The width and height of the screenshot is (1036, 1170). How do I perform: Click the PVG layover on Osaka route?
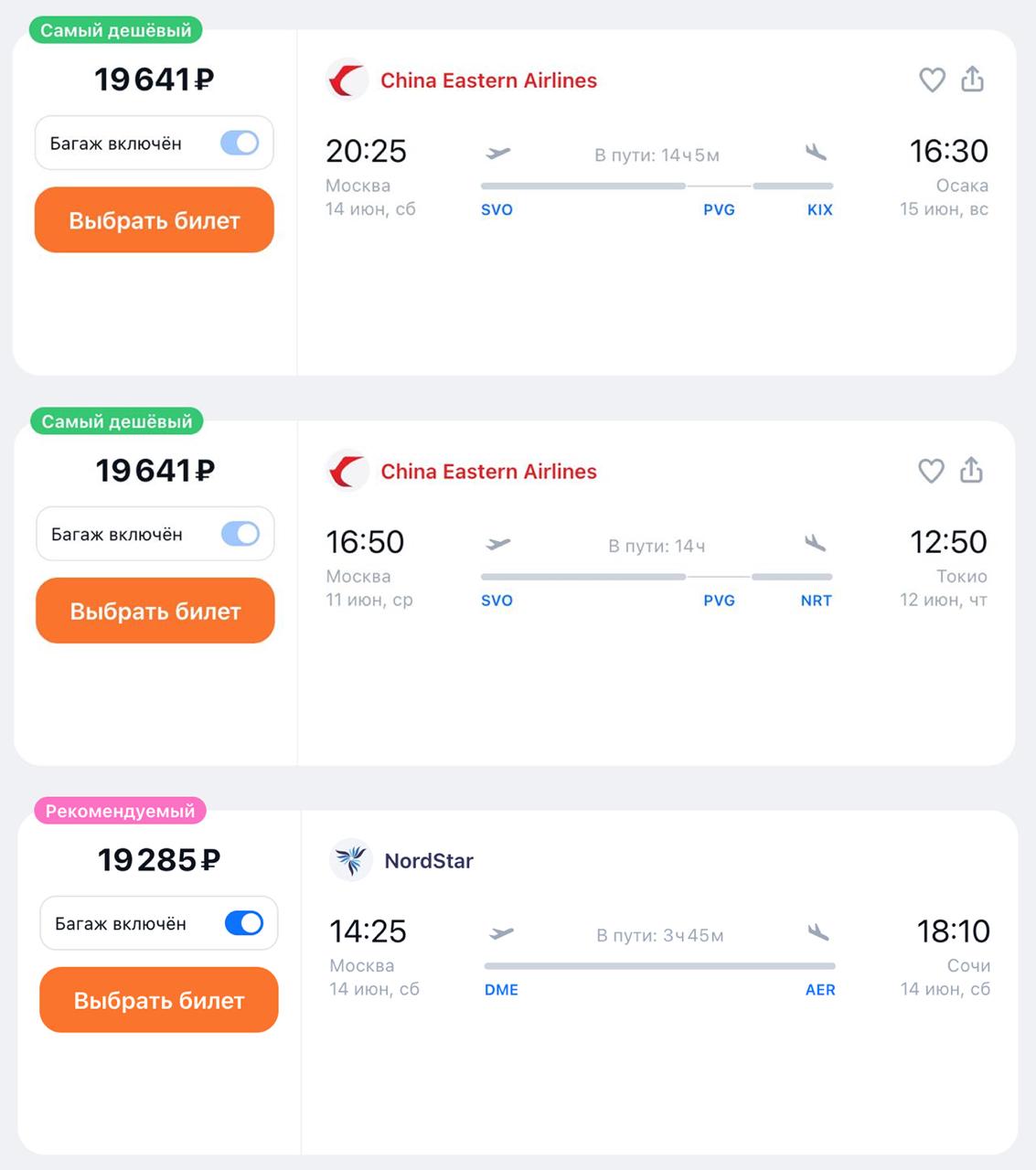pos(719,209)
